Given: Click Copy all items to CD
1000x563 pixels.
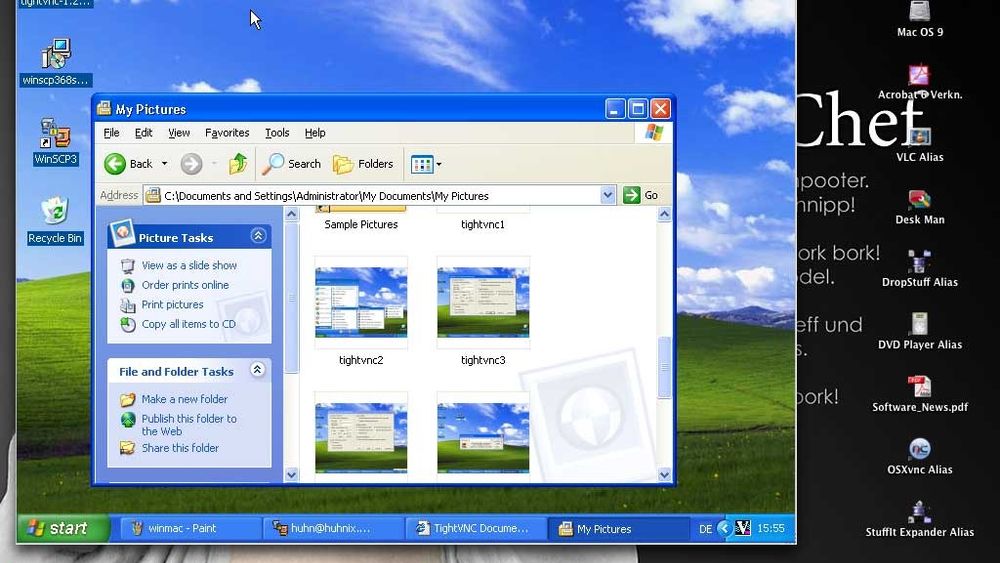Looking at the screenshot, I should tap(189, 324).
